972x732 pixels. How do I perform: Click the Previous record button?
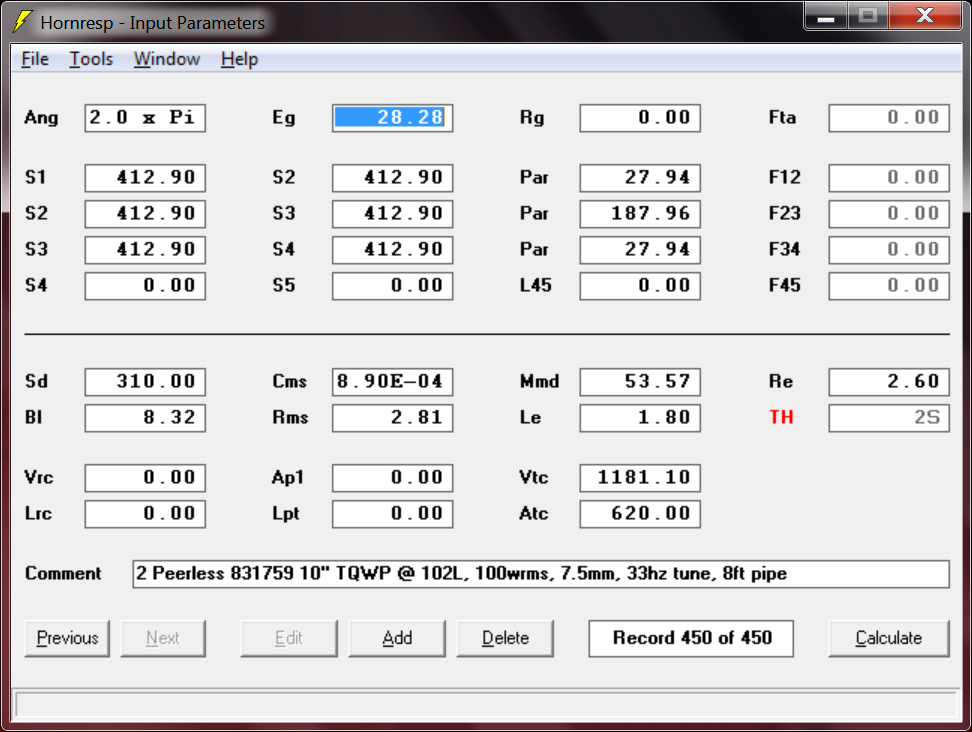(67, 638)
